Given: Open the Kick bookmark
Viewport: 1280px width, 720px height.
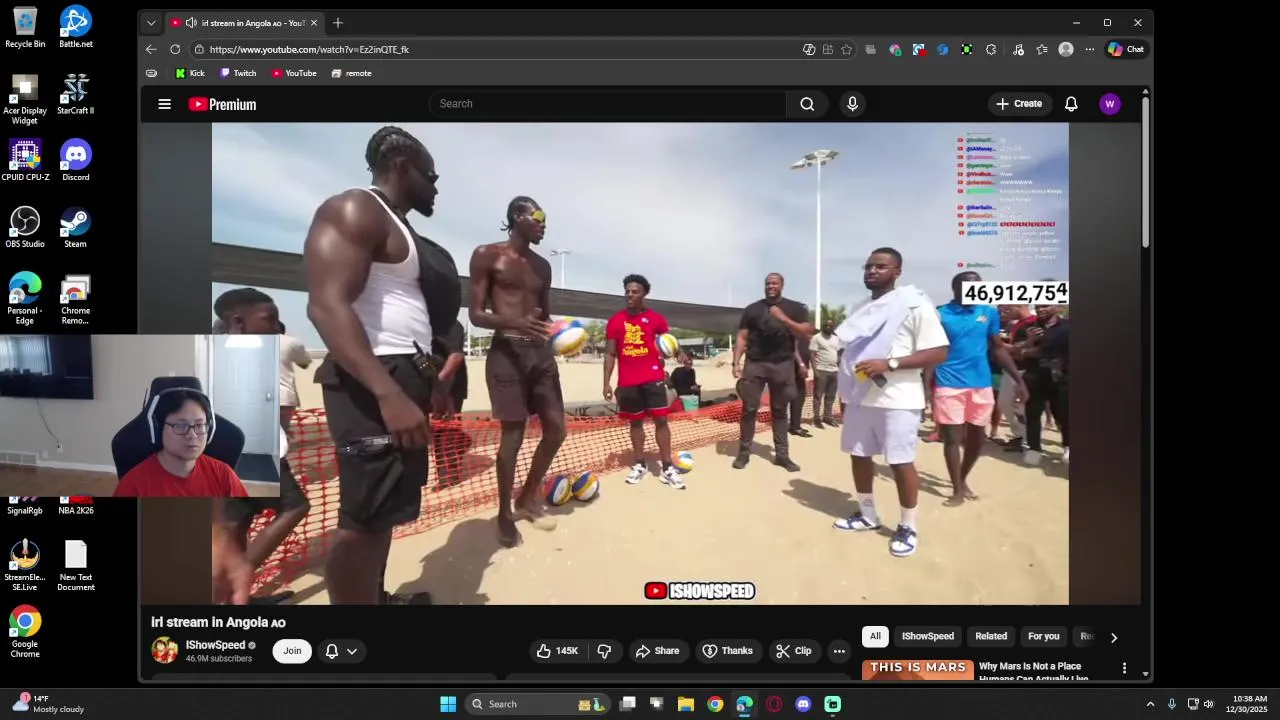Looking at the screenshot, I should [x=190, y=73].
